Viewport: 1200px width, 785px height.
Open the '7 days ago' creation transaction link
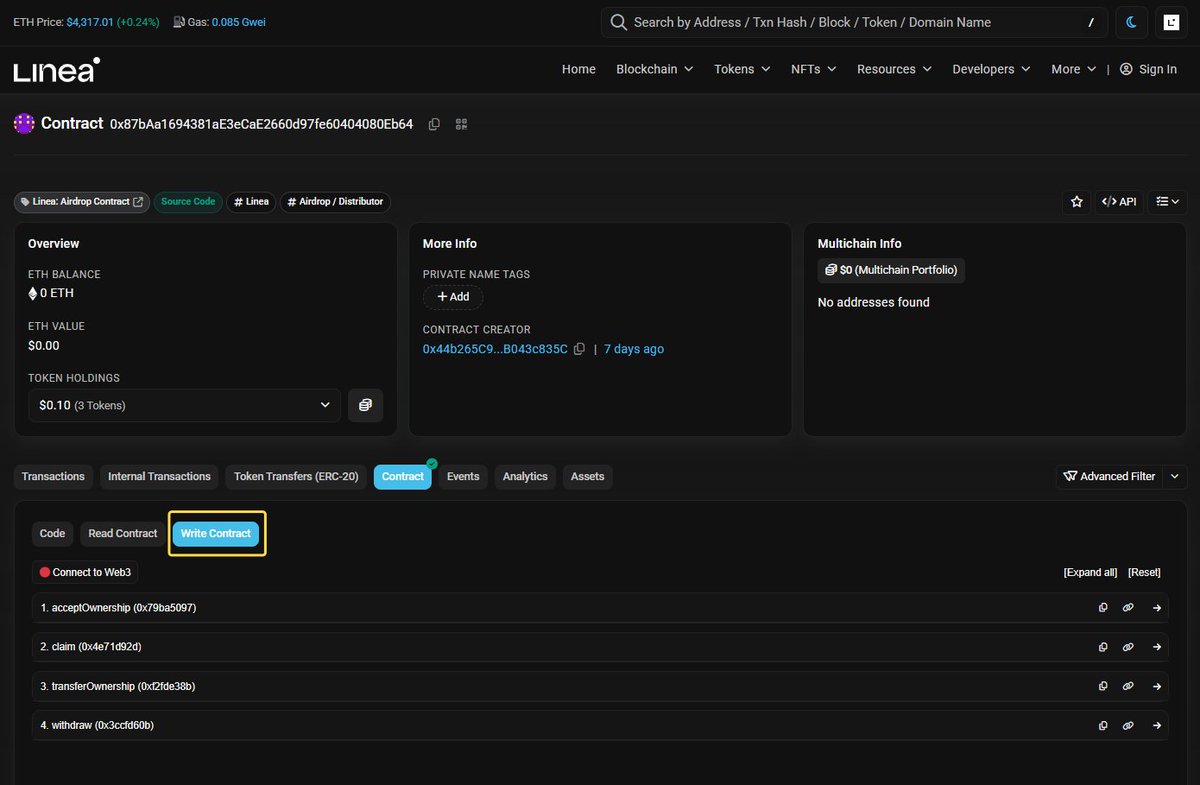(x=634, y=349)
